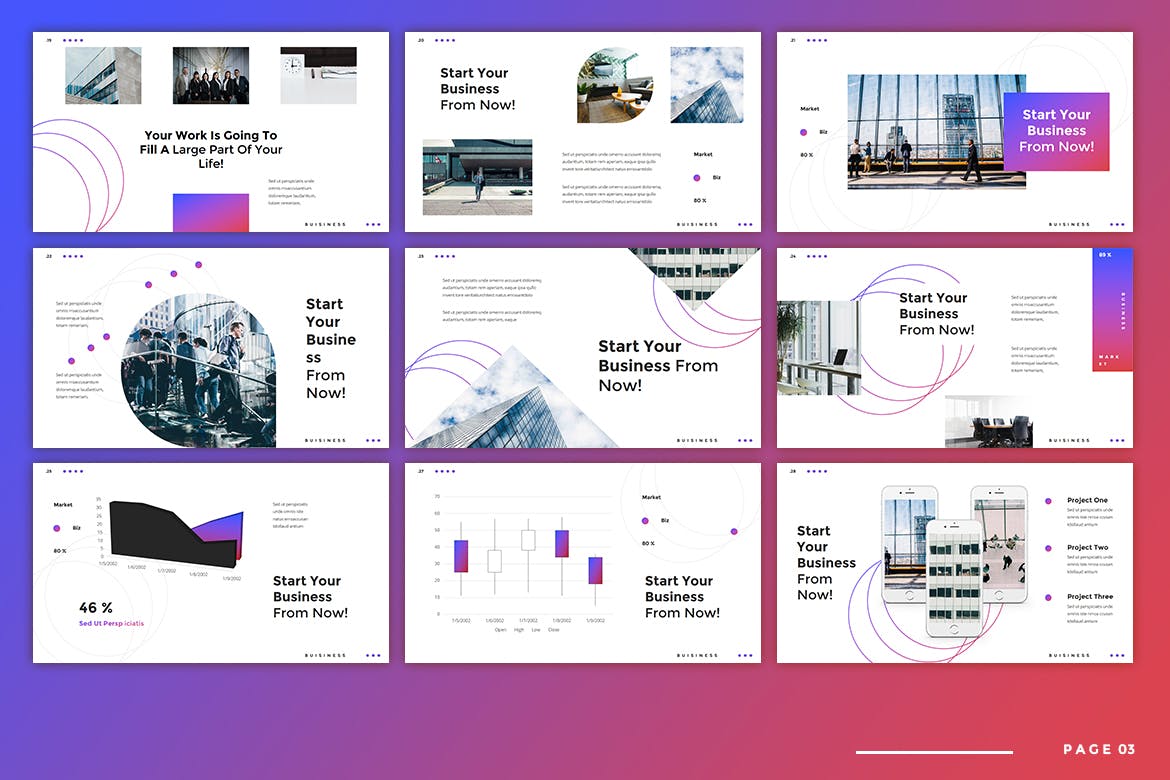Viewport: 1170px width, 780px height.
Task: Click the center phone mockup
Action: click(x=953, y=578)
